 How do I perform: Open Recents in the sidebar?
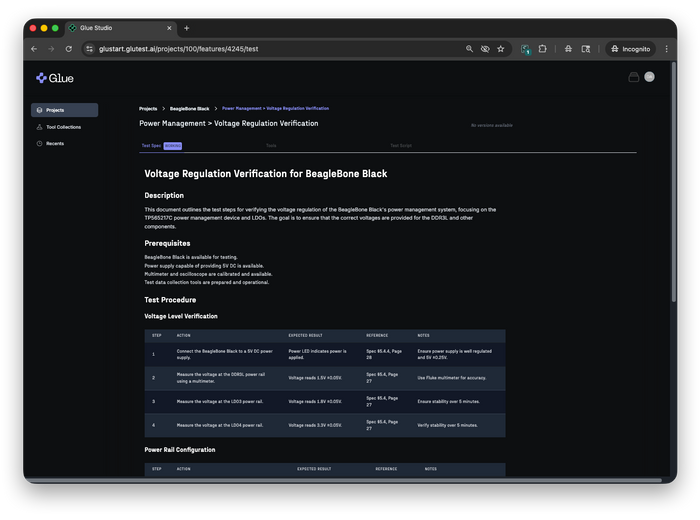pyautogui.click(x=54, y=143)
